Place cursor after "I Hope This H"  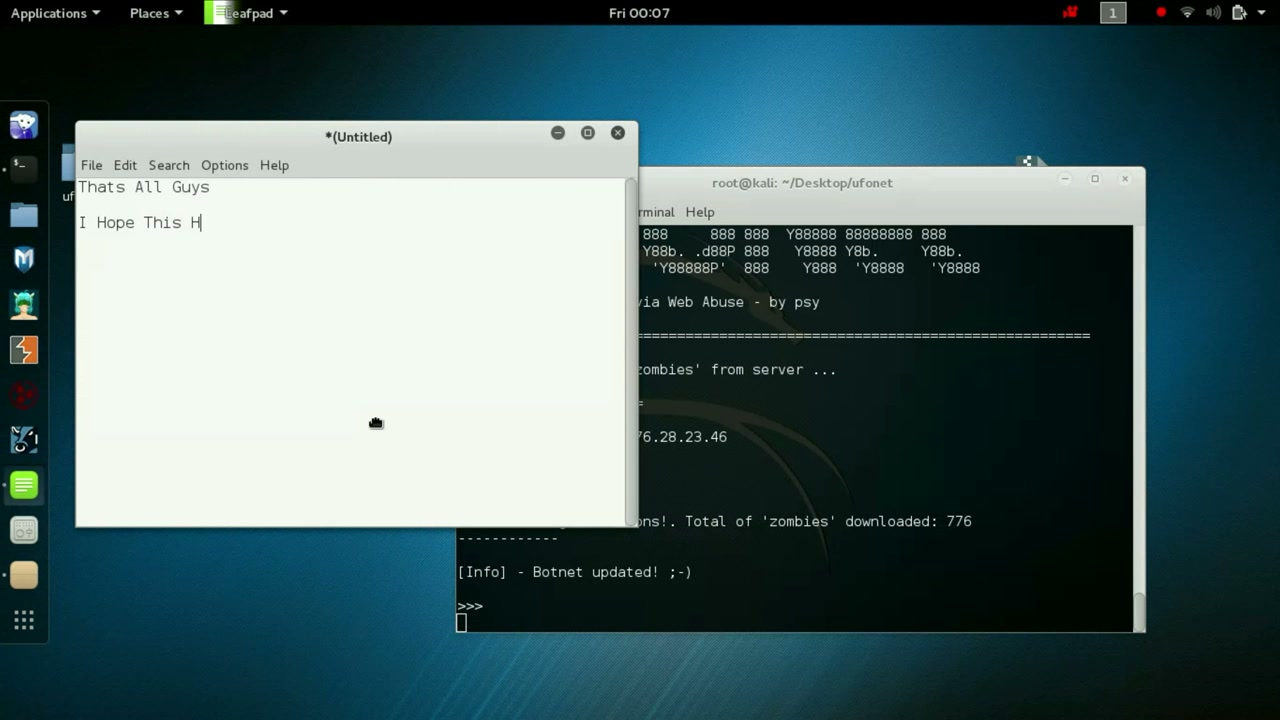(202, 223)
